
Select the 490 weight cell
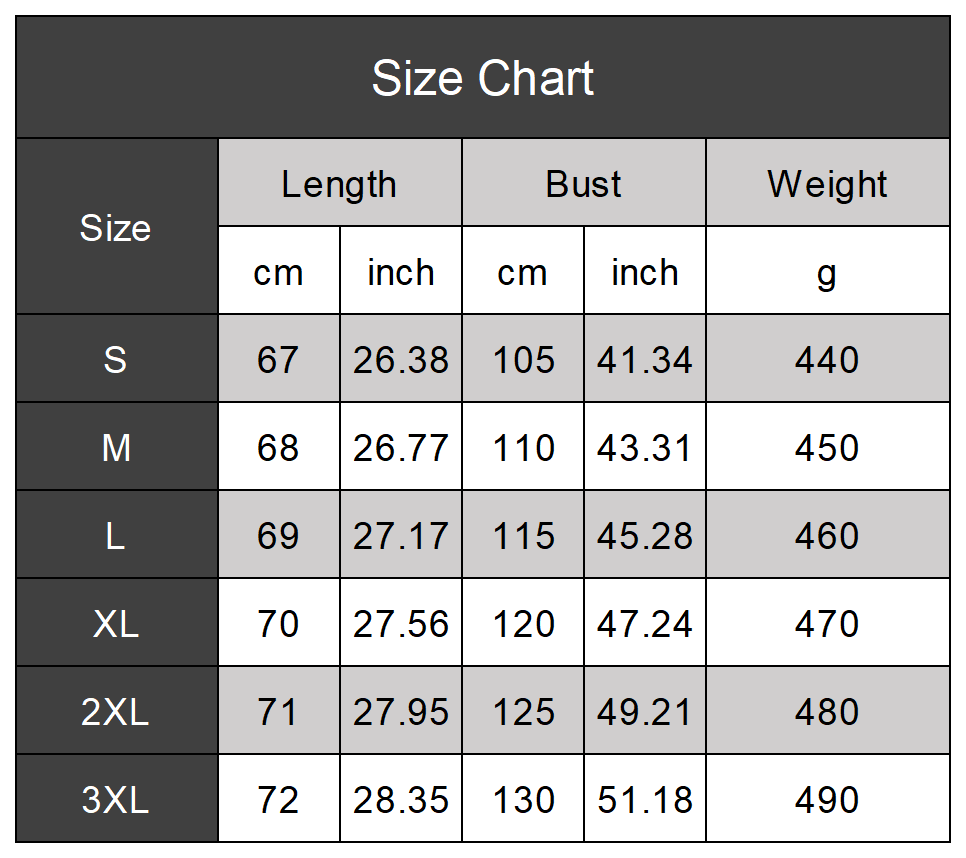827,800
